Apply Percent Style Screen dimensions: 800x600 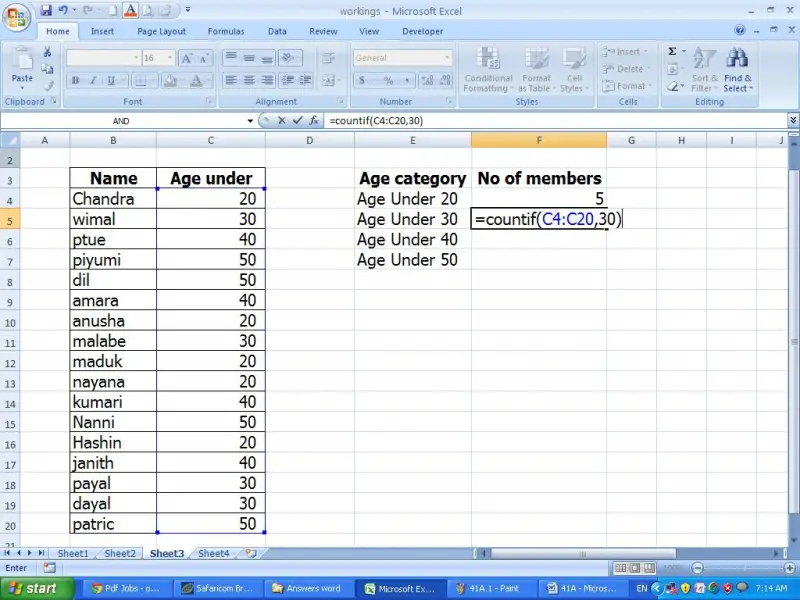(389, 80)
